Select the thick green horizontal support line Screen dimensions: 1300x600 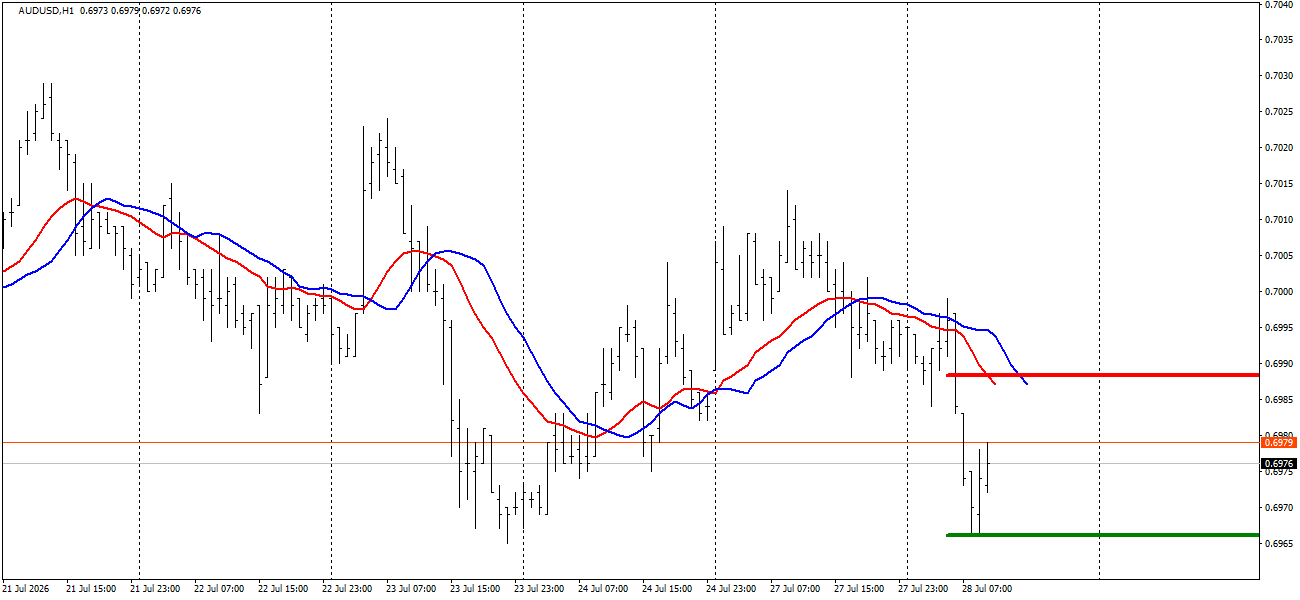pyautogui.click(x=1102, y=535)
